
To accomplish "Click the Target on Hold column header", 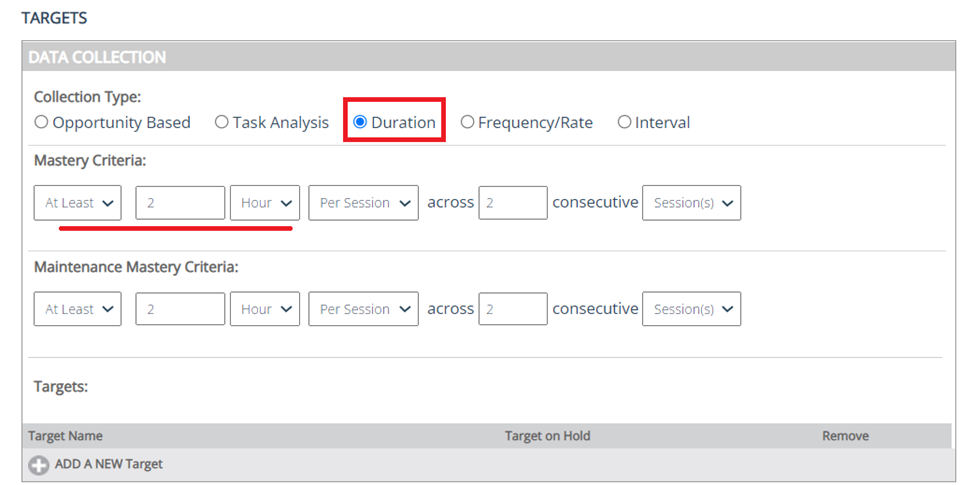I will (547, 436).
